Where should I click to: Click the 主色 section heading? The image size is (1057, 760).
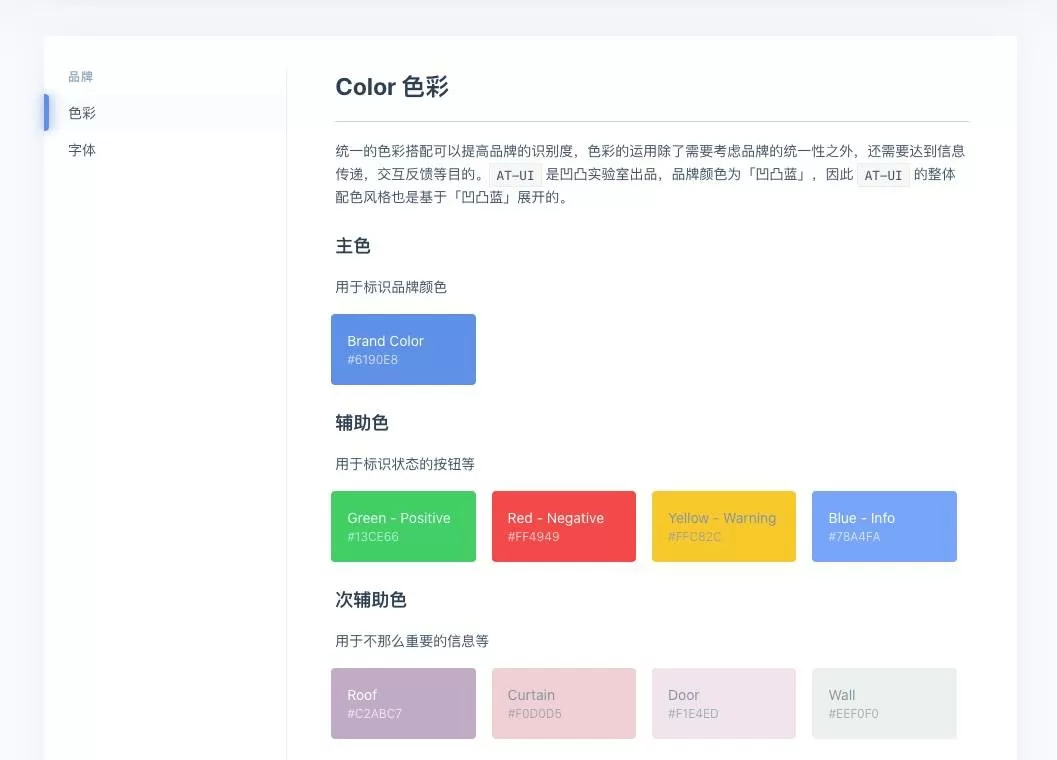[353, 245]
